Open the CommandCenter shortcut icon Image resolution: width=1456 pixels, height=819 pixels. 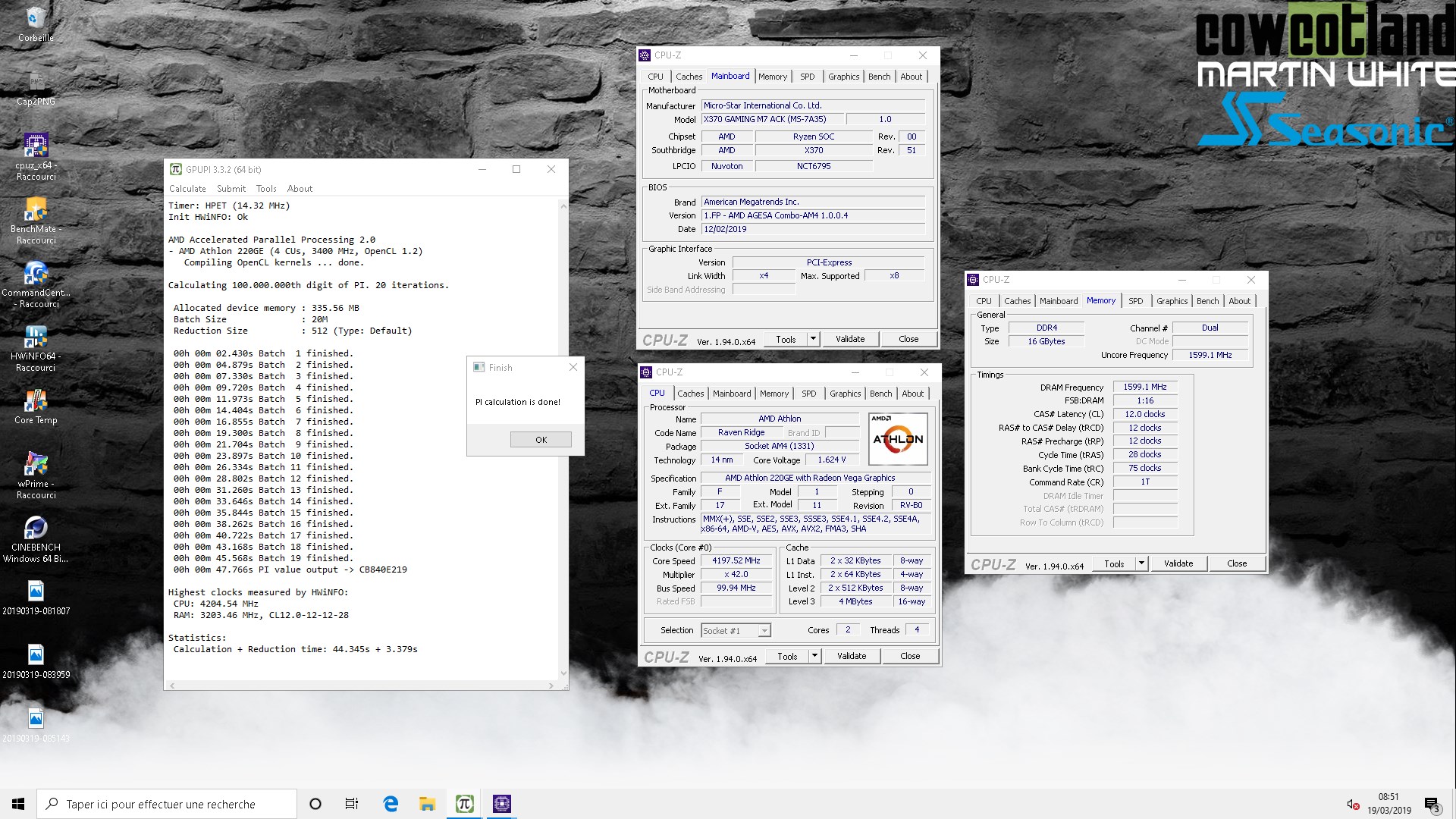36,284
